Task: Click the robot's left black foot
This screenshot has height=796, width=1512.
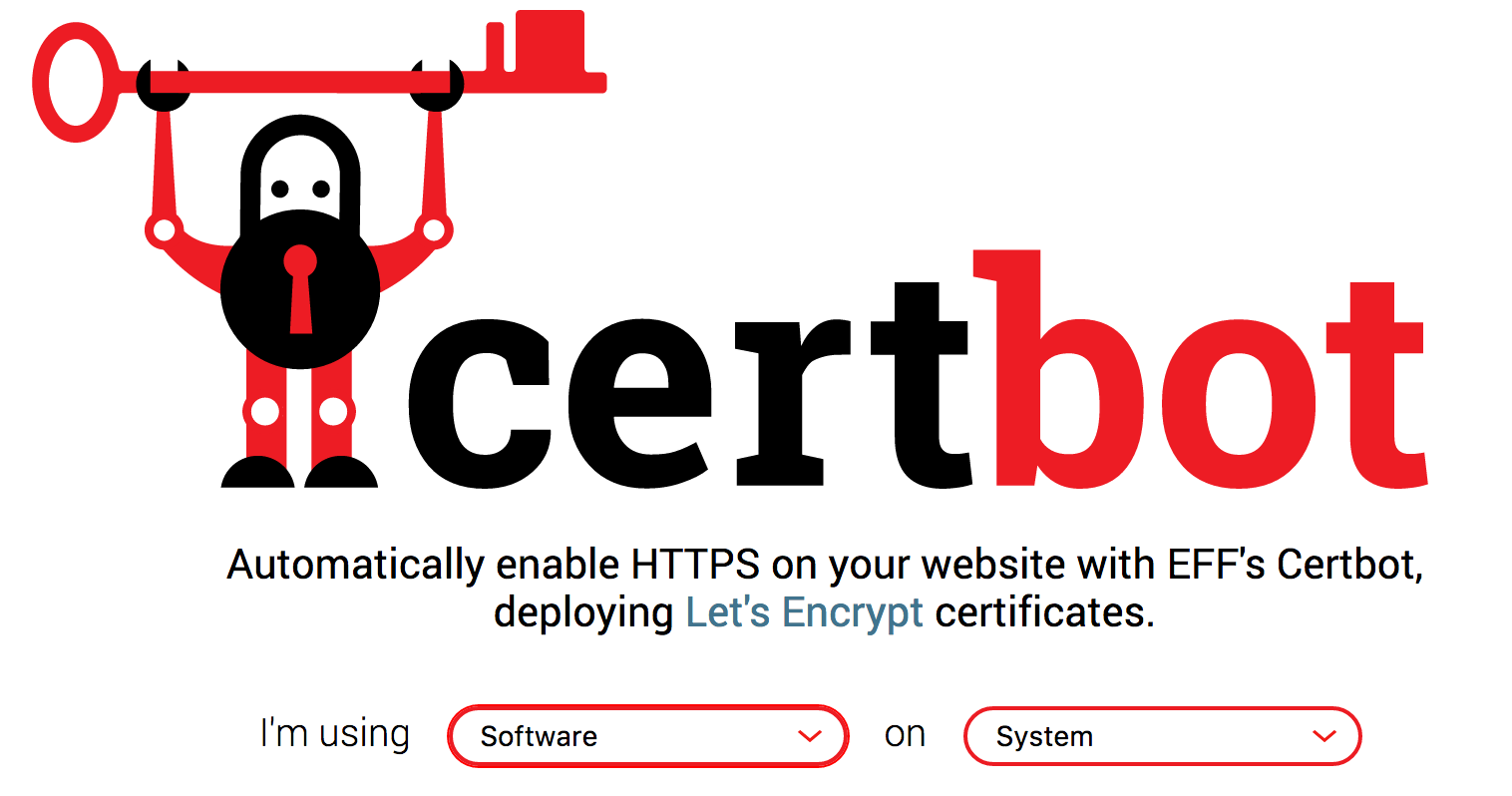Action: 257,473
